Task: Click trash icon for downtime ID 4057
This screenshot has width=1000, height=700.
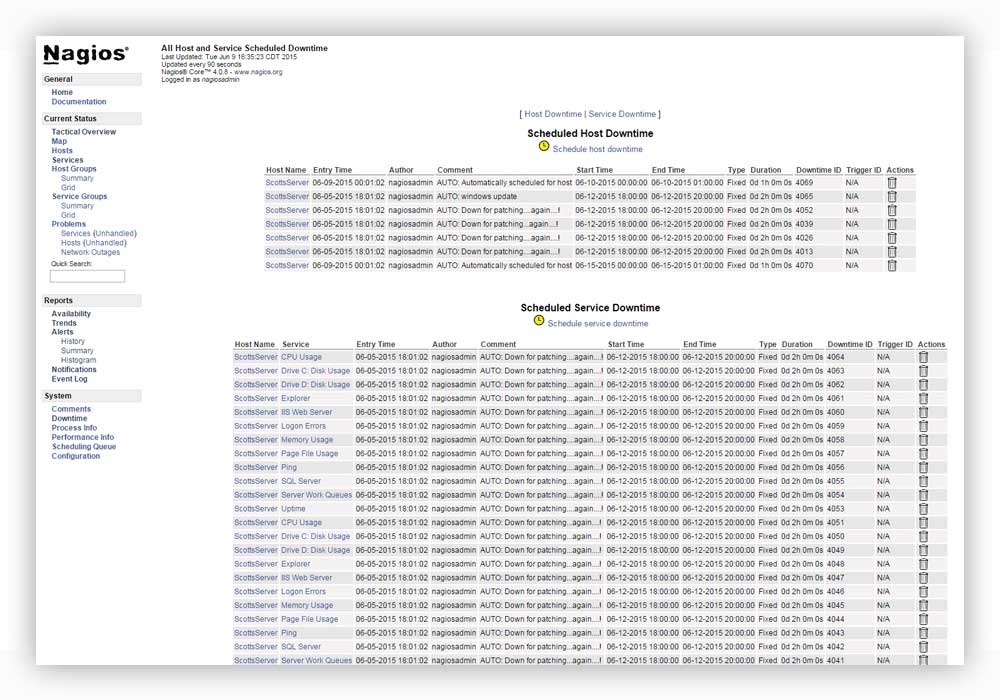Action: [x=923, y=454]
